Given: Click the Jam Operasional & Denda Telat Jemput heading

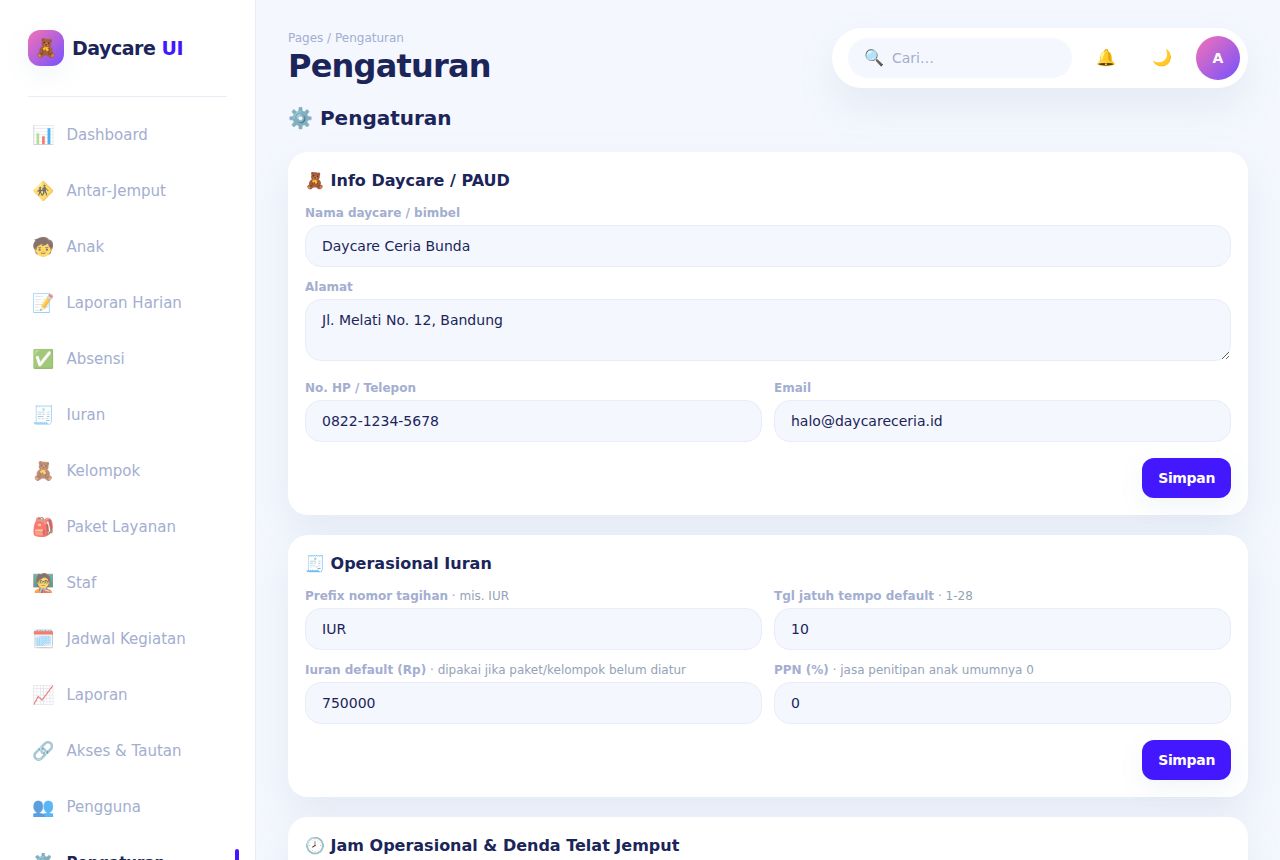Looking at the screenshot, I should tap(492, 846).
